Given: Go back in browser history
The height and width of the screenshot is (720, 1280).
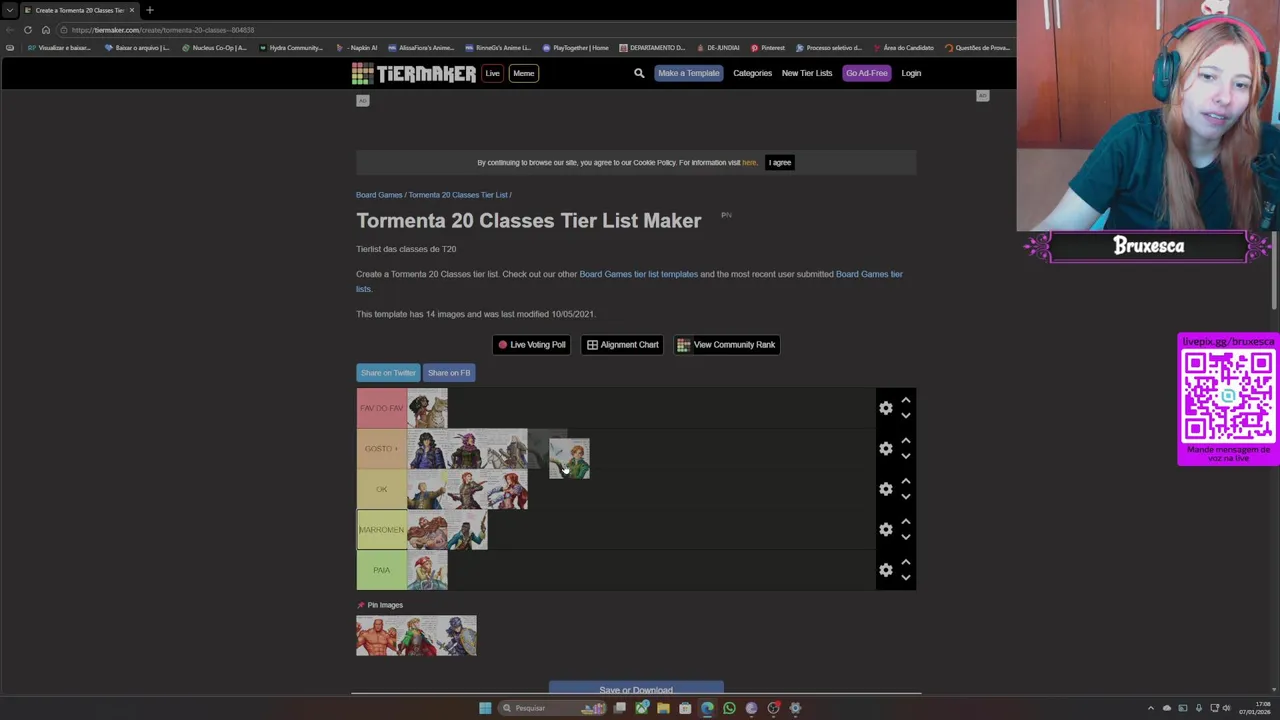Looking at the screenshot, I should 9,30.
